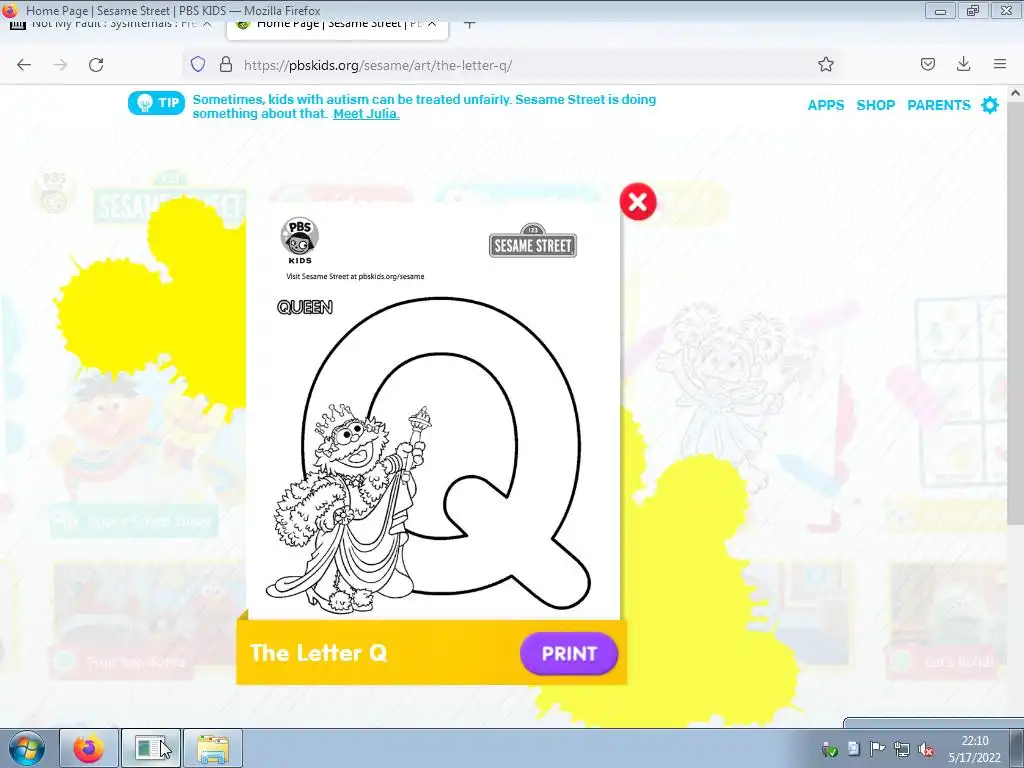Click the network tray icon
Screen dimensions: 1024x768
click(x=902, y=749)
